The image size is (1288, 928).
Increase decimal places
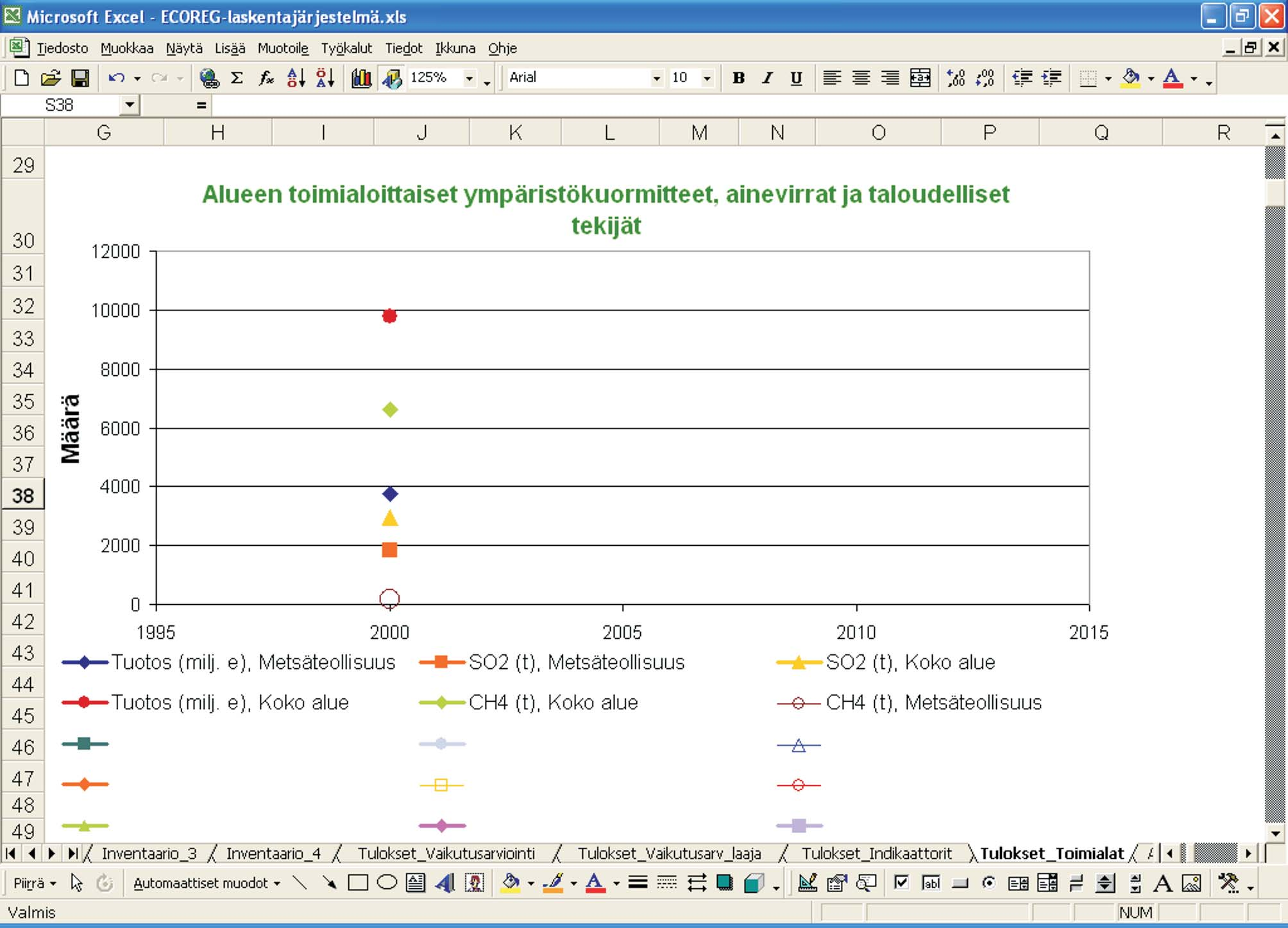coord(956,78)
